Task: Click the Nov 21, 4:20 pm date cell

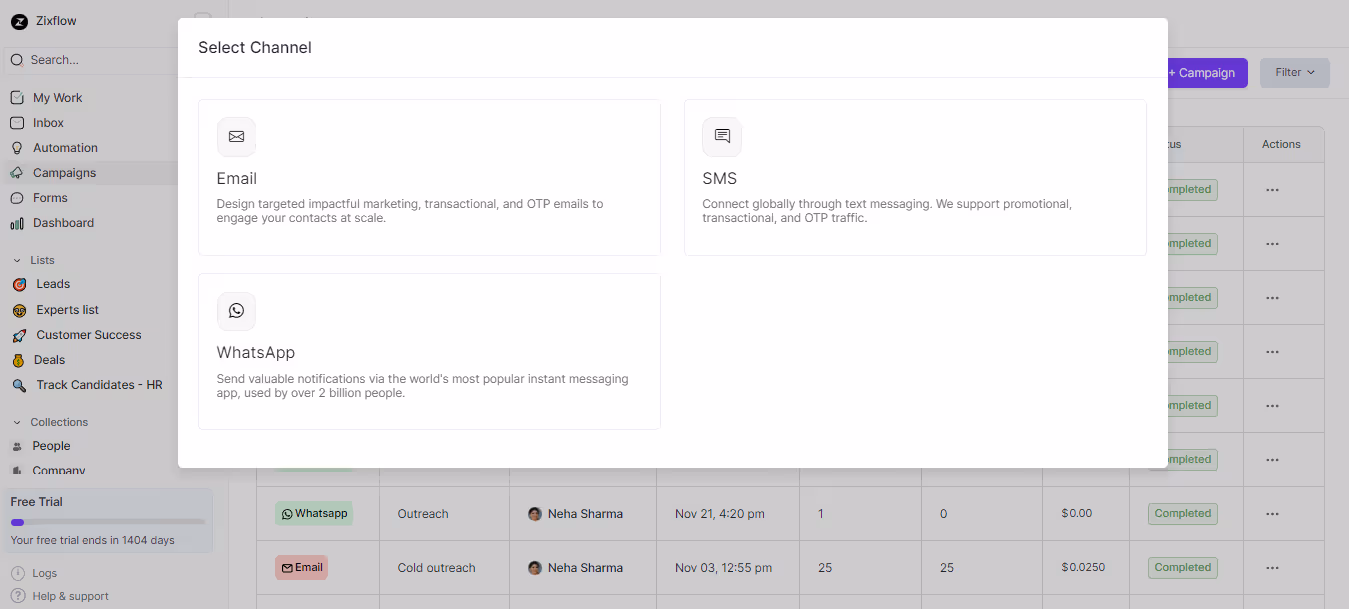Action: click(x=720, y=514)
